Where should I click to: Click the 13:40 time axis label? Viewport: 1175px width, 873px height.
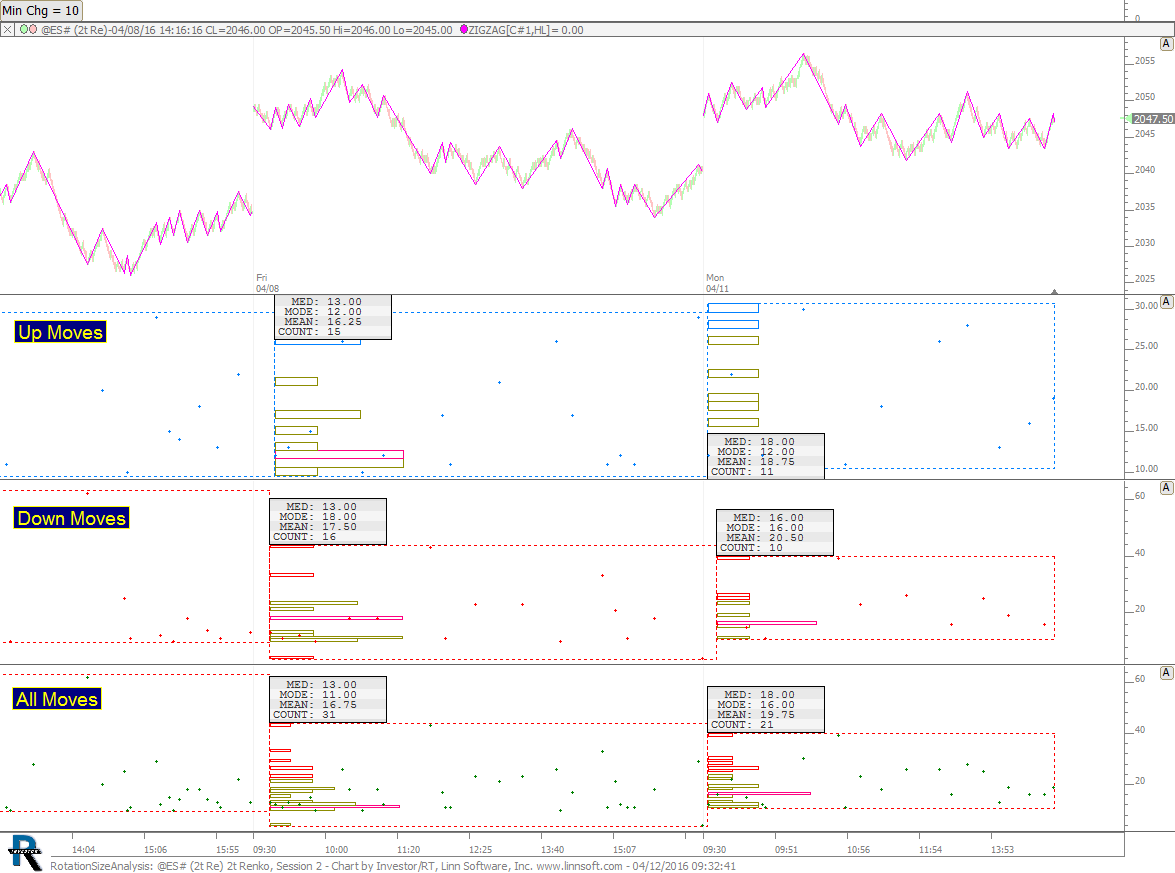(552, 850)
